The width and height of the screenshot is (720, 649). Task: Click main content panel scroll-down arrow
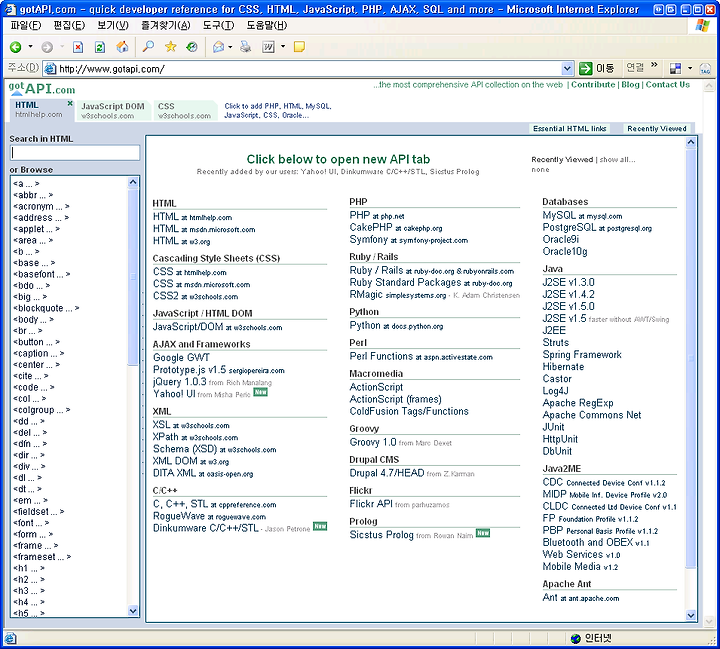[x=691, y=615]
